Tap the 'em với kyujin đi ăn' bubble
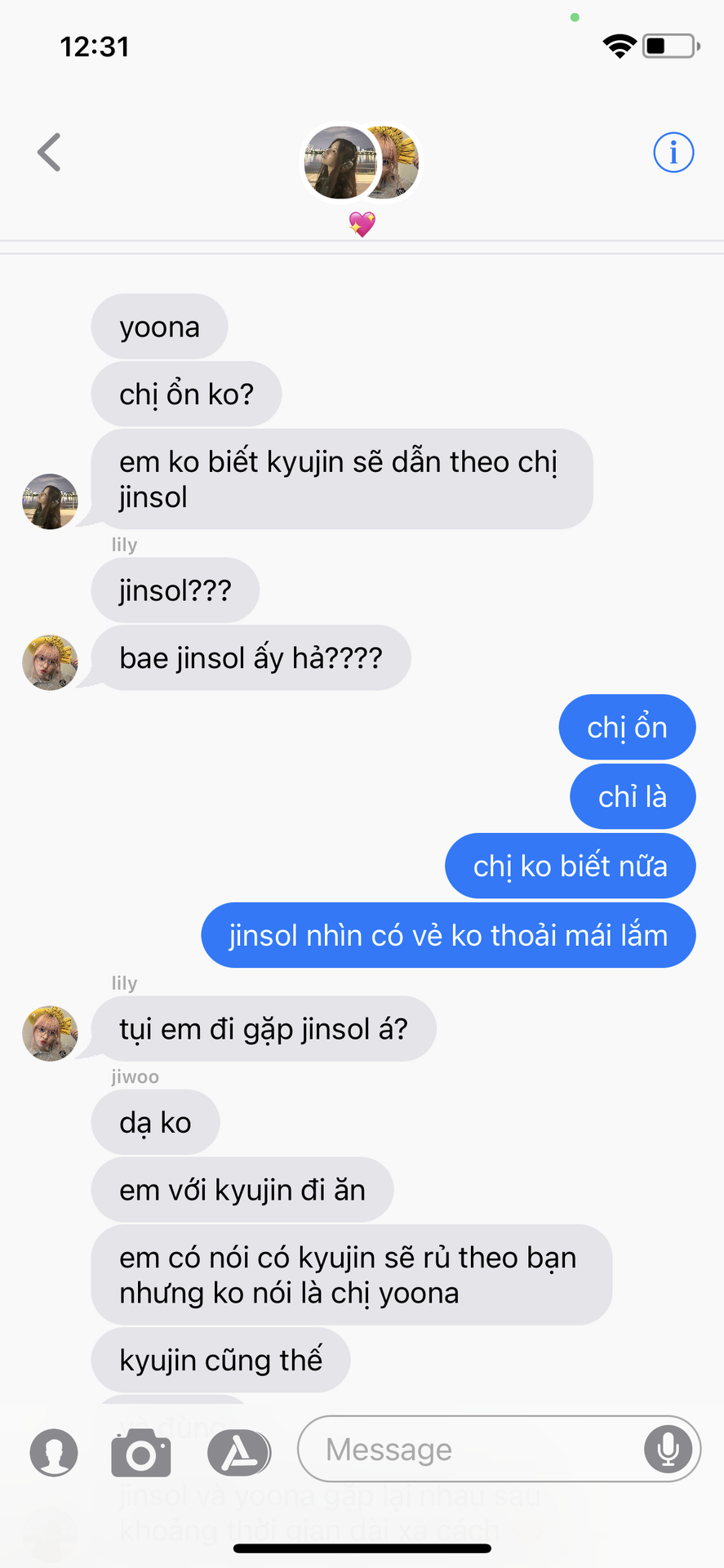The width and height of the screenshot is (724, 1568). (242, 1190)
